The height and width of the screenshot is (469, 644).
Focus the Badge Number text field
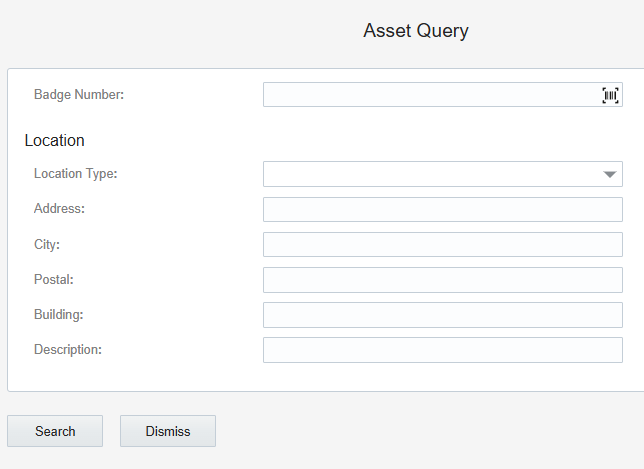[443, 94]
